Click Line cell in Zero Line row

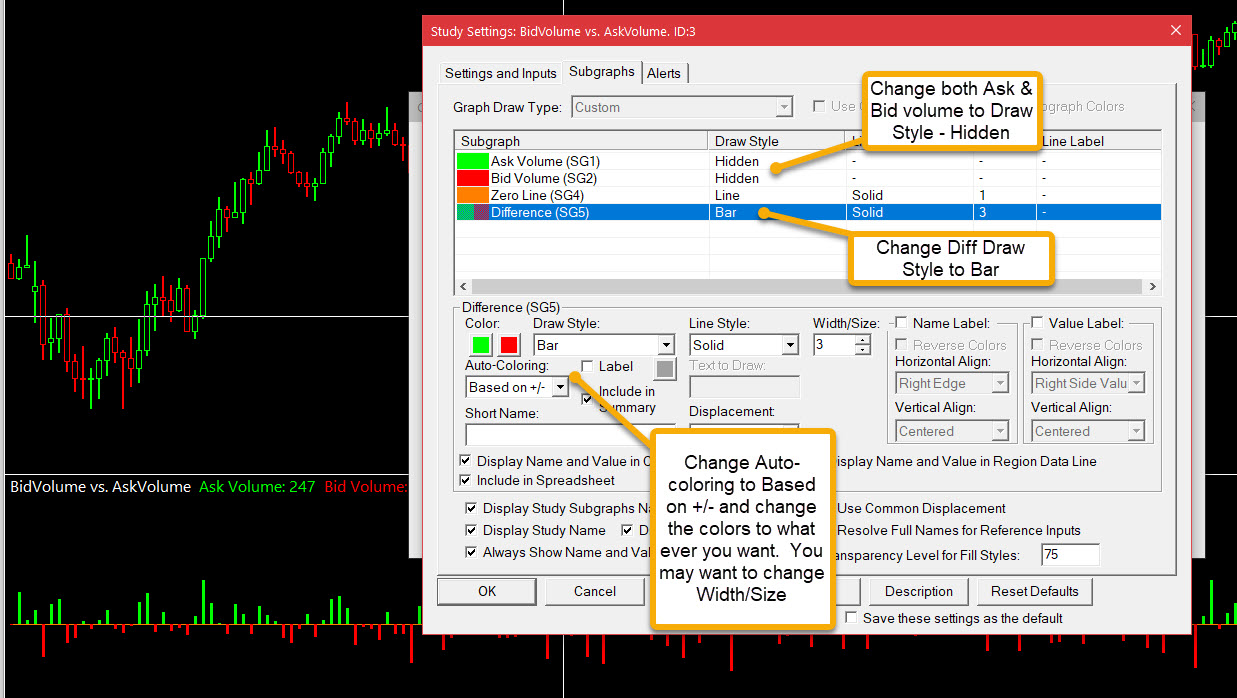click(728, 195)
